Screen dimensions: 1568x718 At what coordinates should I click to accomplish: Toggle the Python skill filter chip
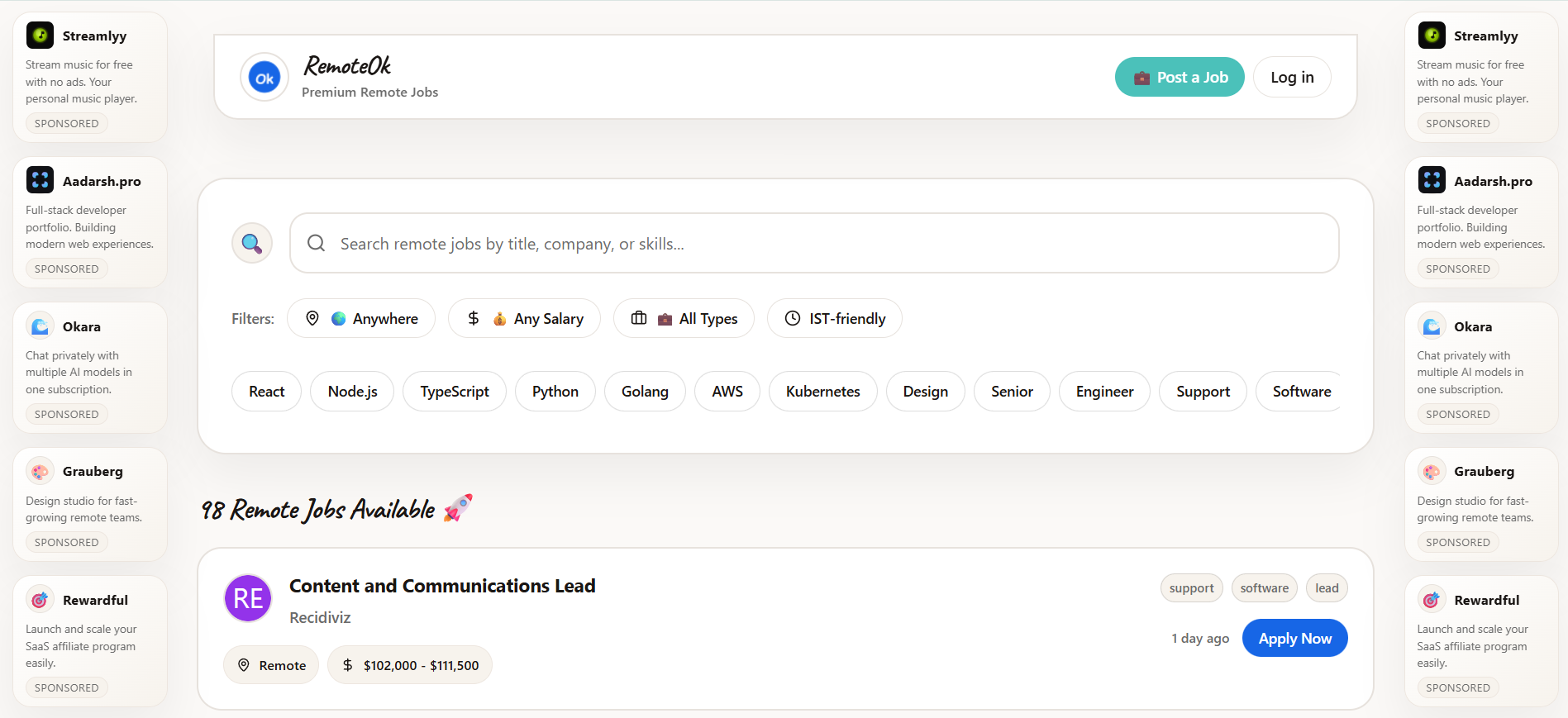[555, 391]
